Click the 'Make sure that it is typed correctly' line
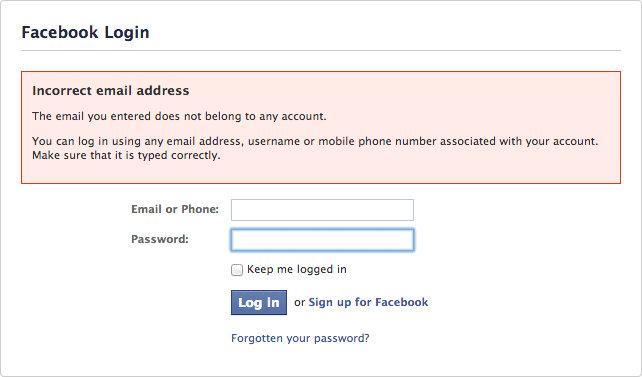 (126, 156)
